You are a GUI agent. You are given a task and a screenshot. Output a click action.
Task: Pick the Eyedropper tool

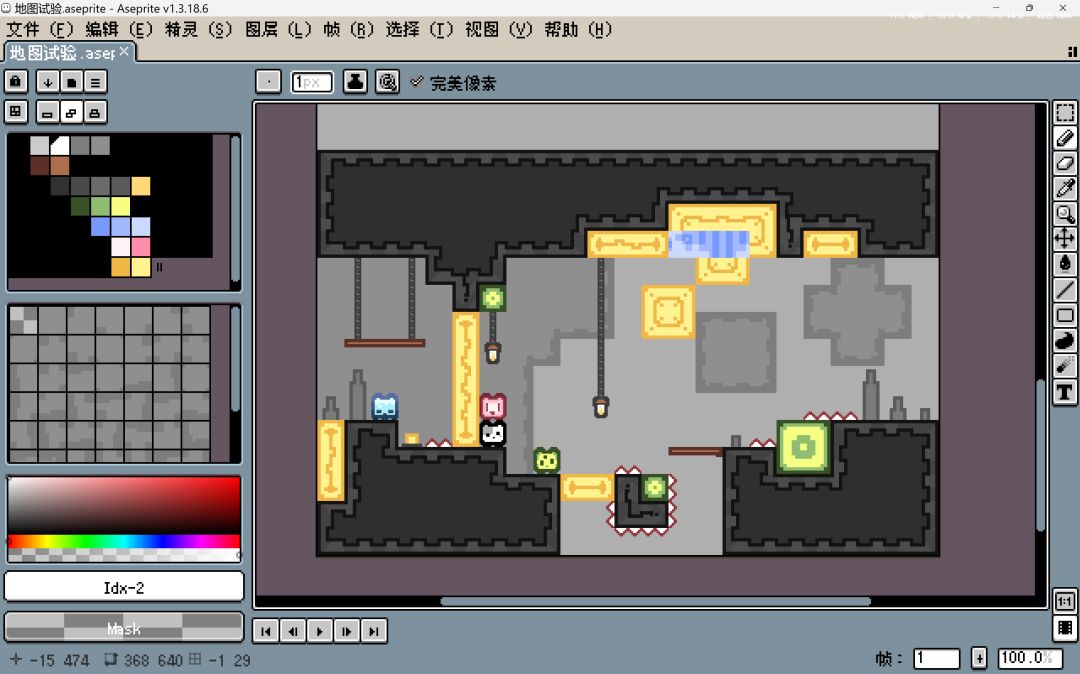(1065, 188)
